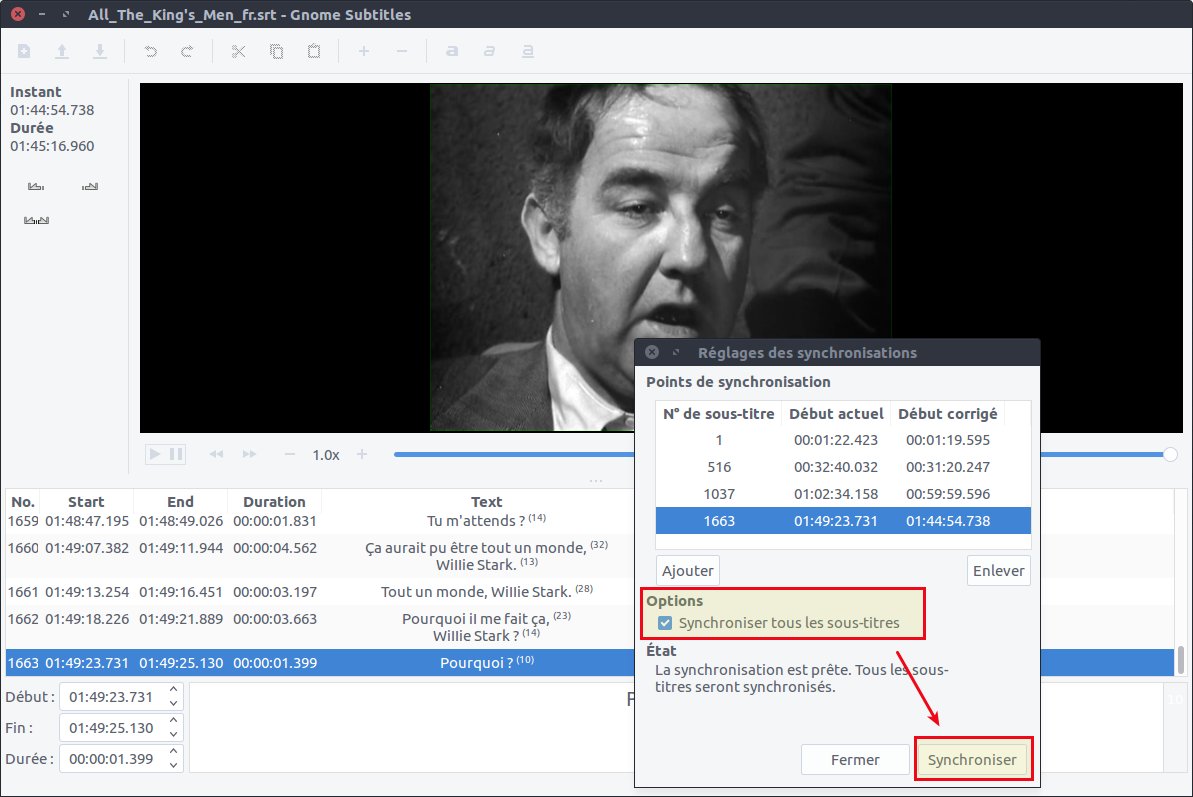Click the Redo toolbar icon
Screen dimensions: 1193x797
(187, 51)
